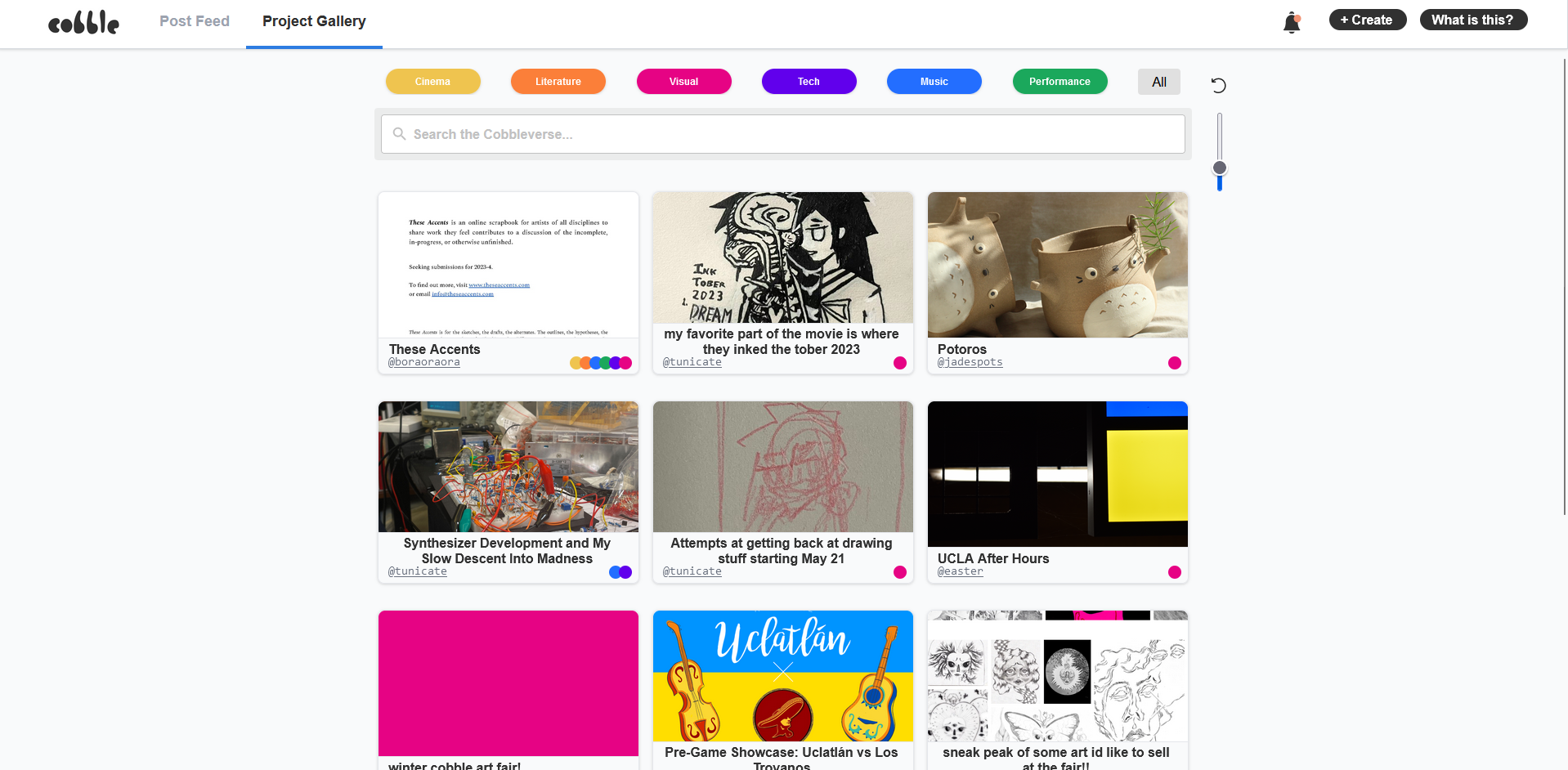This screenshot has width=1568, height=770.
Task: Click the Potoros title
Action: (x=962, y=349)
